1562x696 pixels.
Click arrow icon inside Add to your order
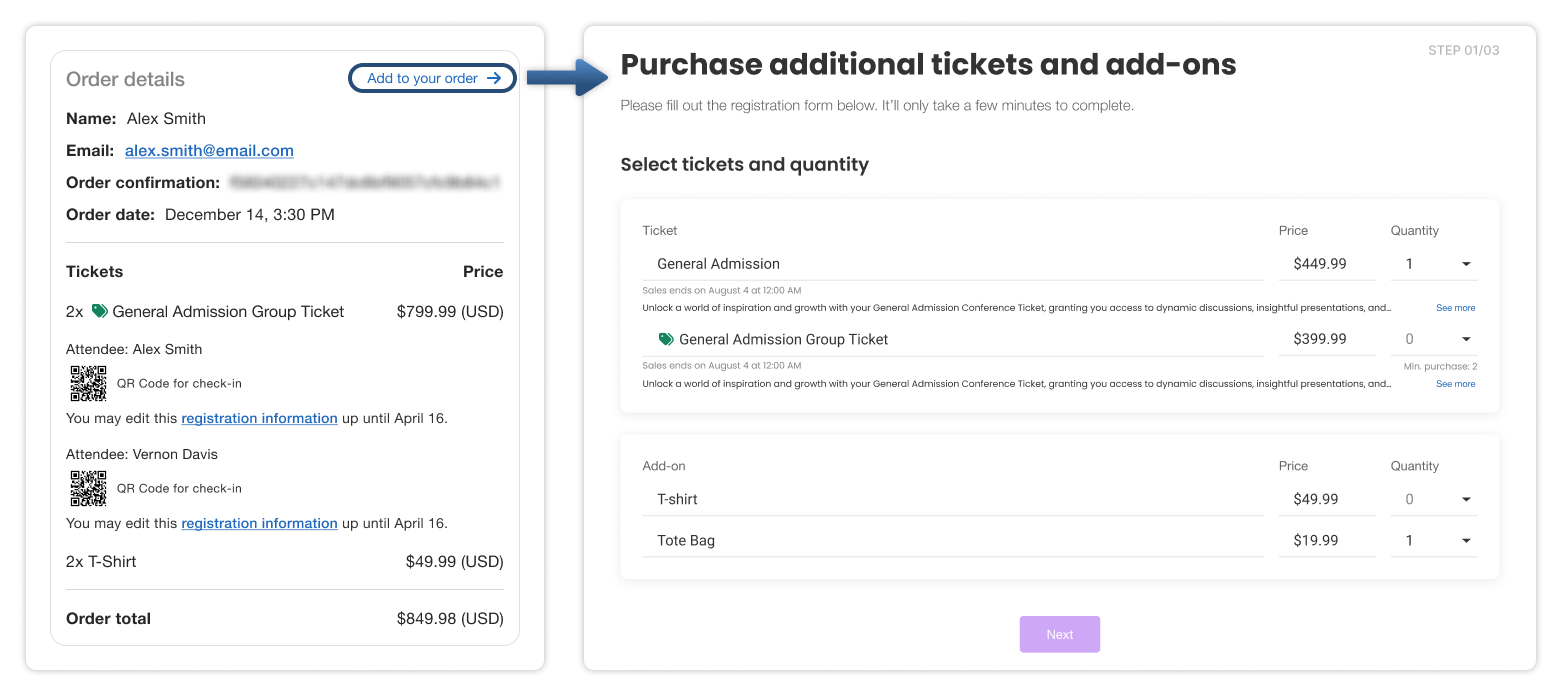click(x=494, y=78)
